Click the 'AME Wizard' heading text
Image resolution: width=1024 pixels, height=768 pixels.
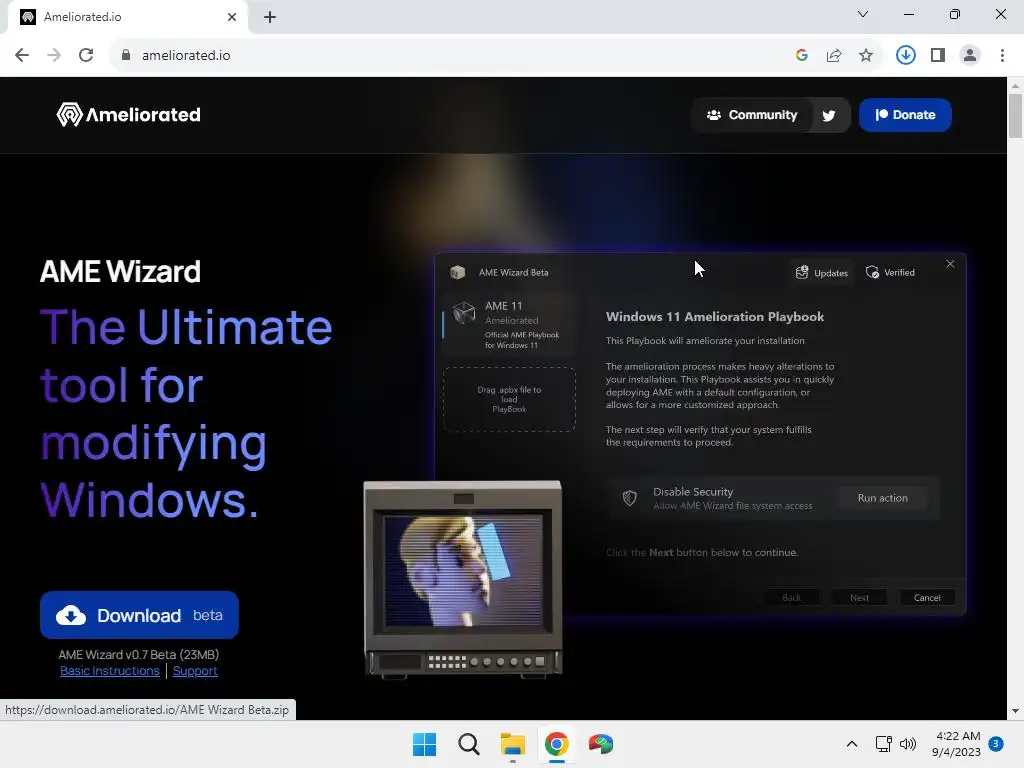[x=120, y=272]
